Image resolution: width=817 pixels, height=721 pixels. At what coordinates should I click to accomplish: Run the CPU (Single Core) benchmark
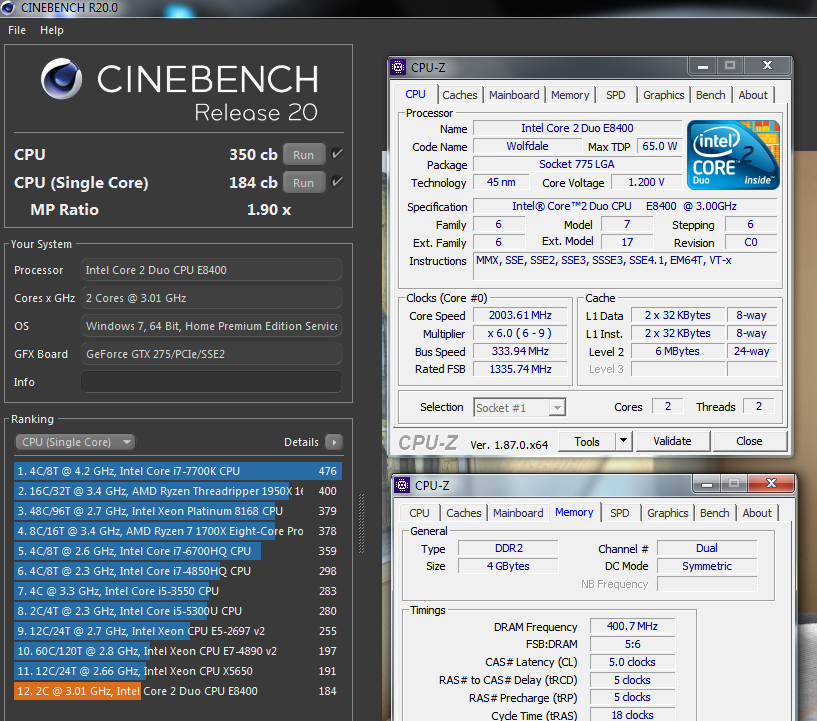coord(304,183)
